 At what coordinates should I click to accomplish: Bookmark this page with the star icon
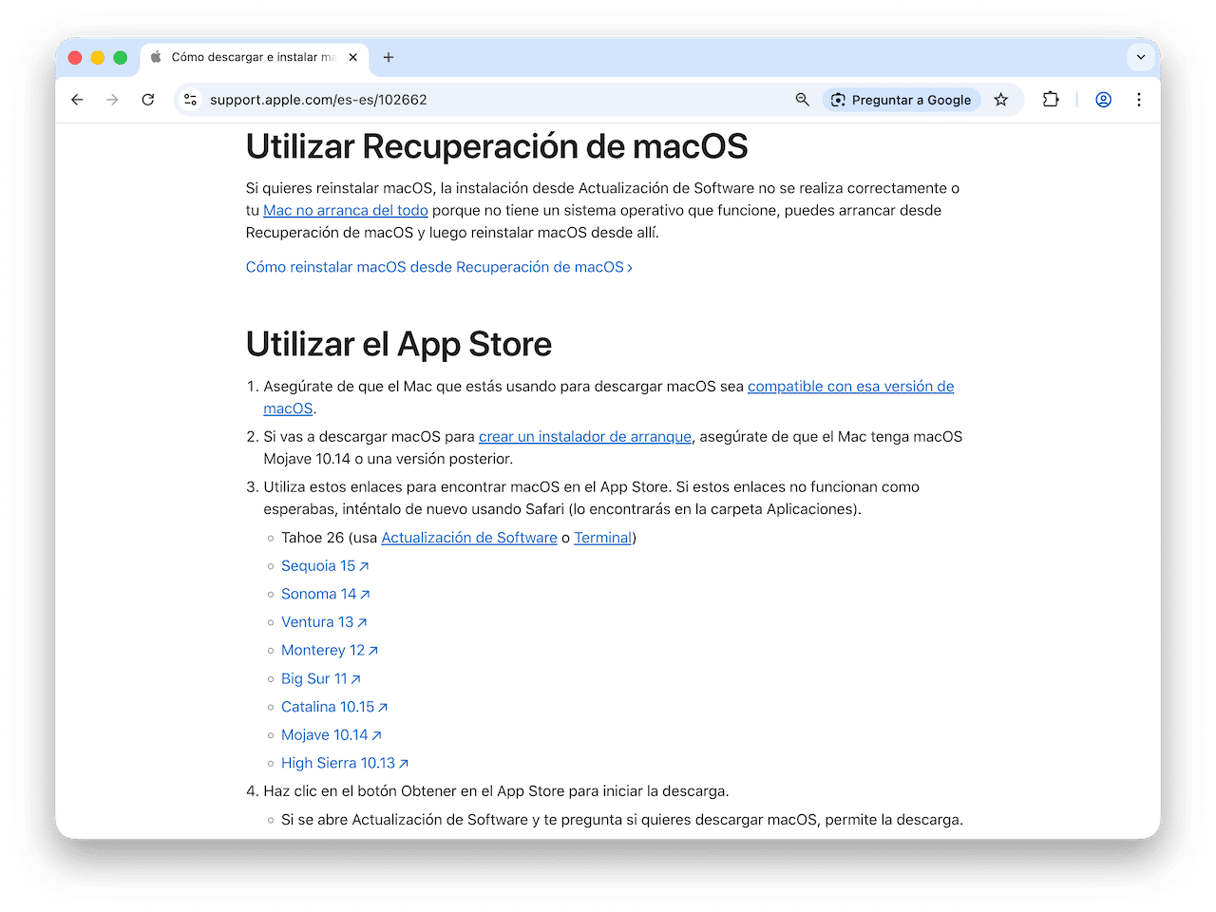(1001, 100)
